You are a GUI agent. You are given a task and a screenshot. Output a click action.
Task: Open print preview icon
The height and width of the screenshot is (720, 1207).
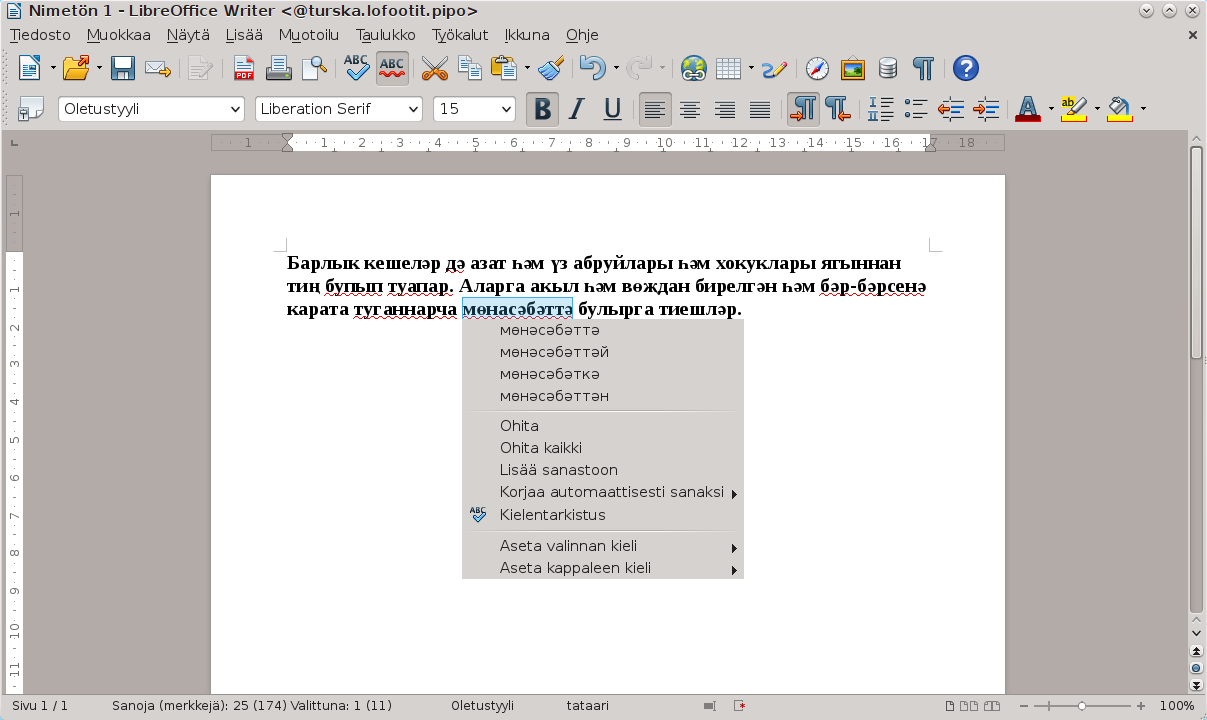pos(315,68)
